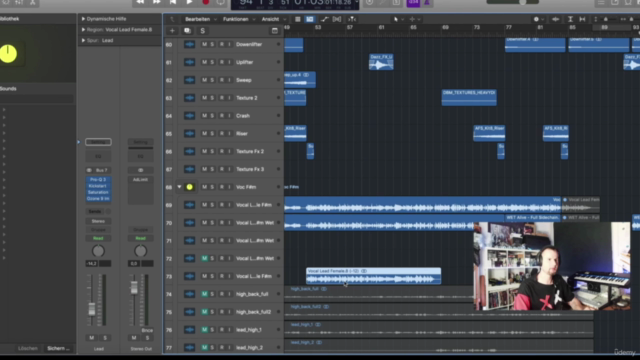
Task: Click the Downlifter track waveform icon
Action: tap(189, 44)
